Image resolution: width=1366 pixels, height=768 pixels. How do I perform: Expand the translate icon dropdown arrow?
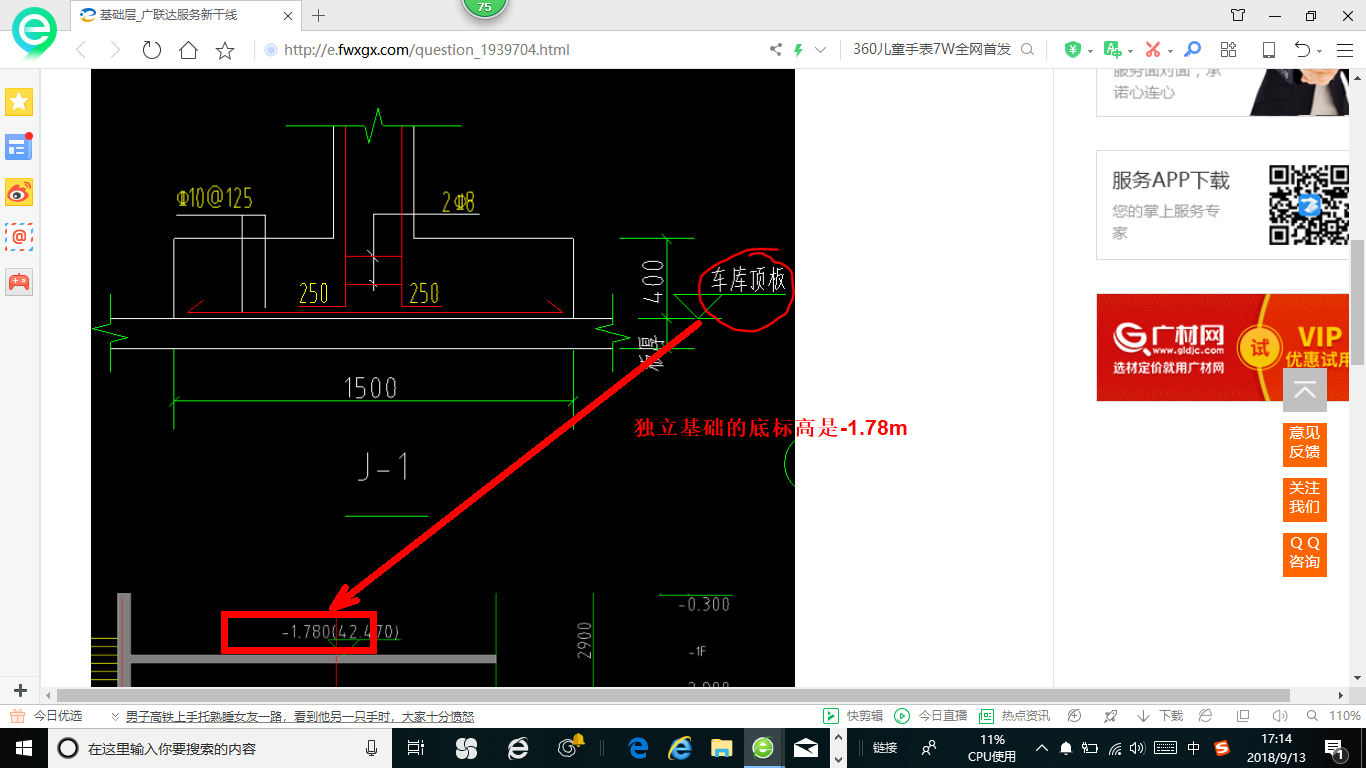pyautogui.click(x=1130, y=51)
